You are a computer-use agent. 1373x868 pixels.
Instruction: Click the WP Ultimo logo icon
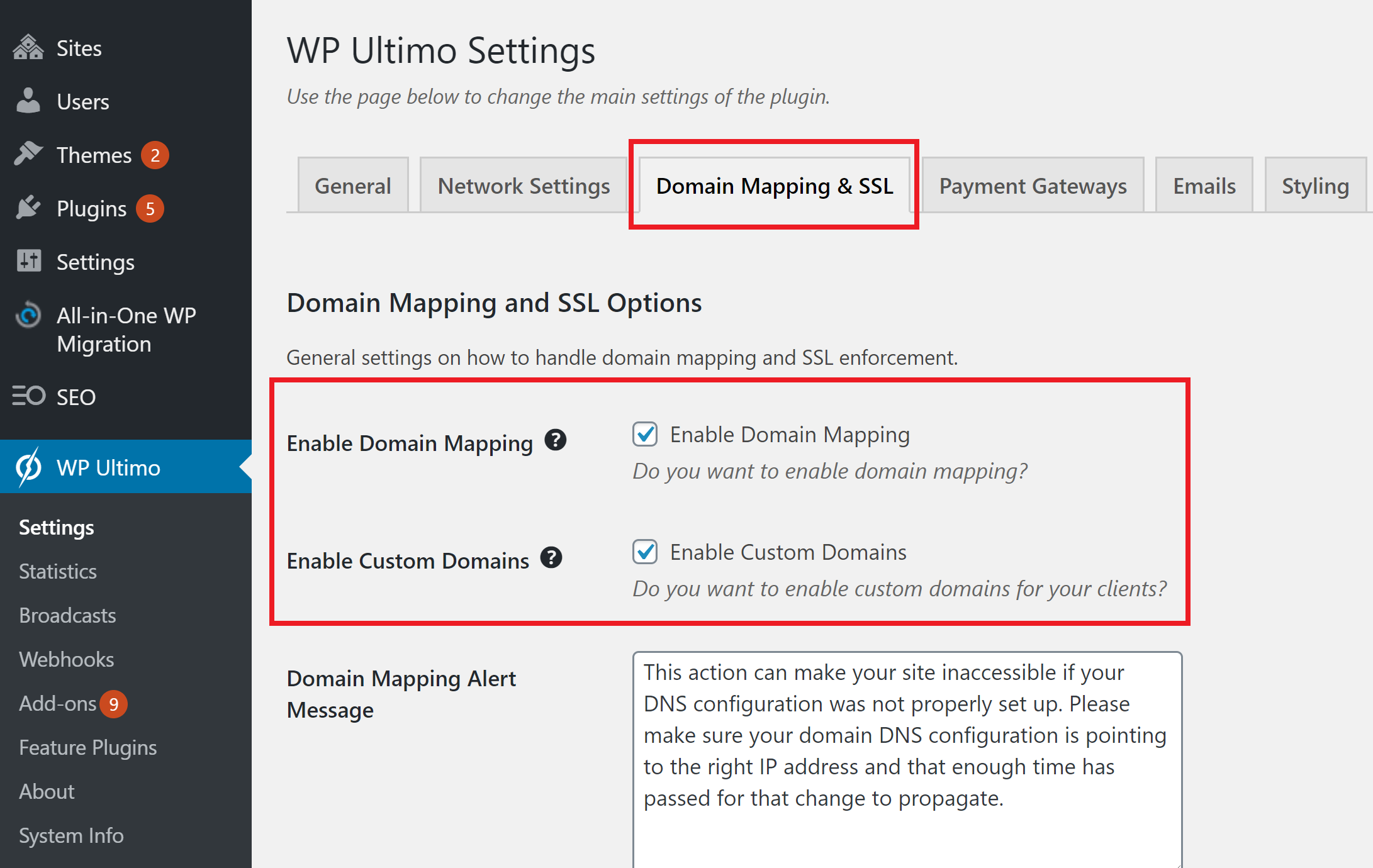(28, 467)
